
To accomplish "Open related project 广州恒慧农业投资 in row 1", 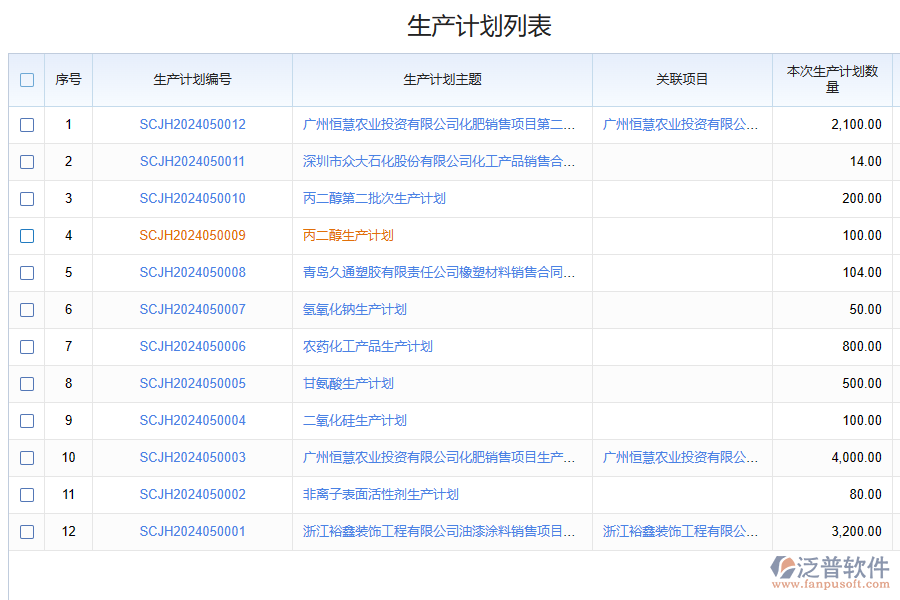I will 680,125.
